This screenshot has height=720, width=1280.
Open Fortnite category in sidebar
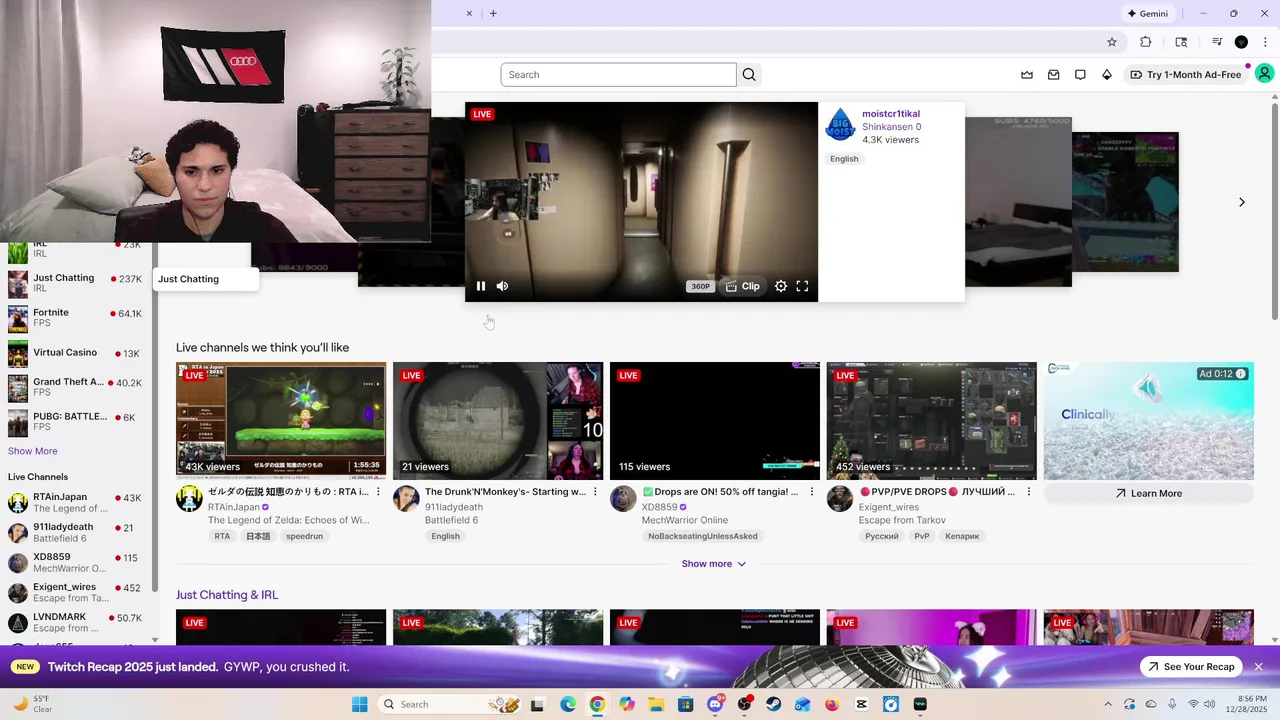pos(75,318)
